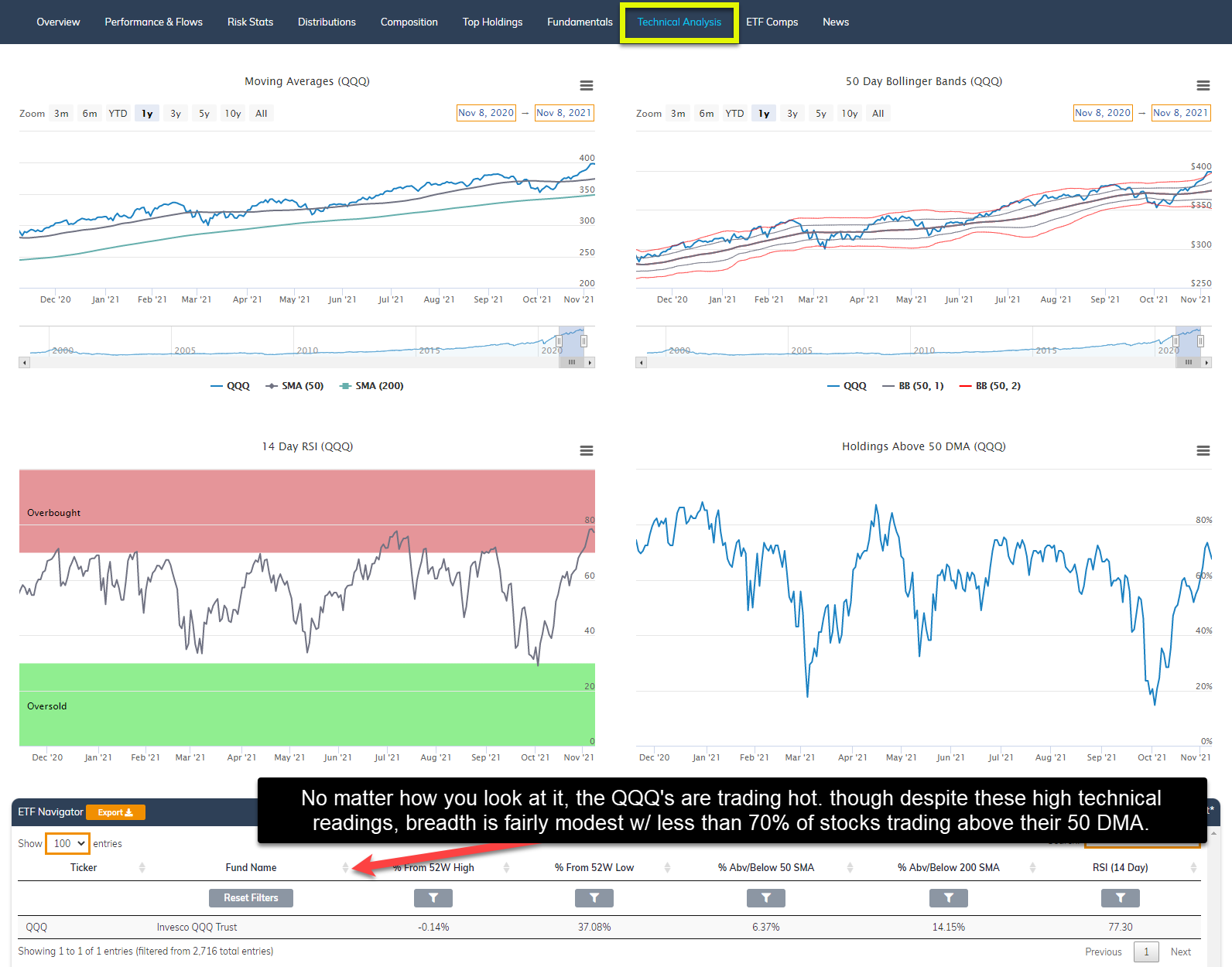The image size is (1232, 967).
Task: Open Performance & Flows tab
Action: pyautogui.click(x=154, y=22)
